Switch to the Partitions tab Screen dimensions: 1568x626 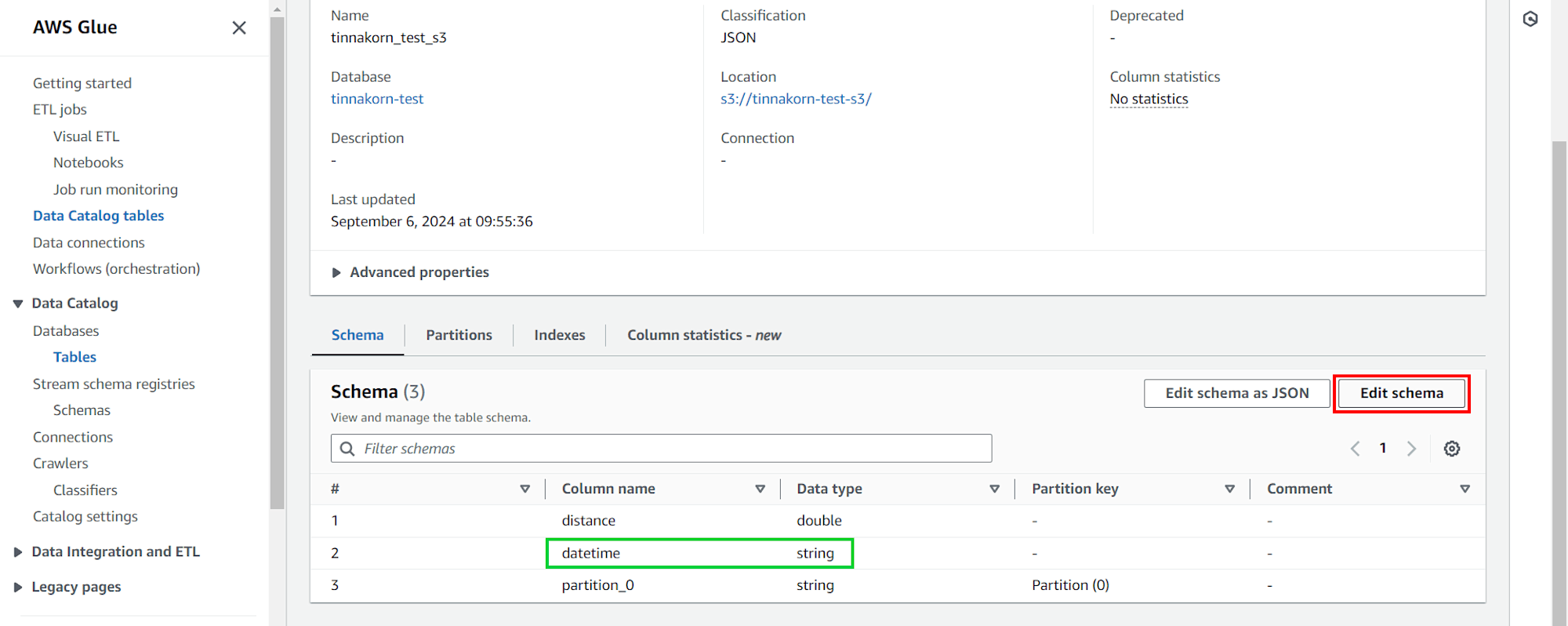tap(459, 335)
